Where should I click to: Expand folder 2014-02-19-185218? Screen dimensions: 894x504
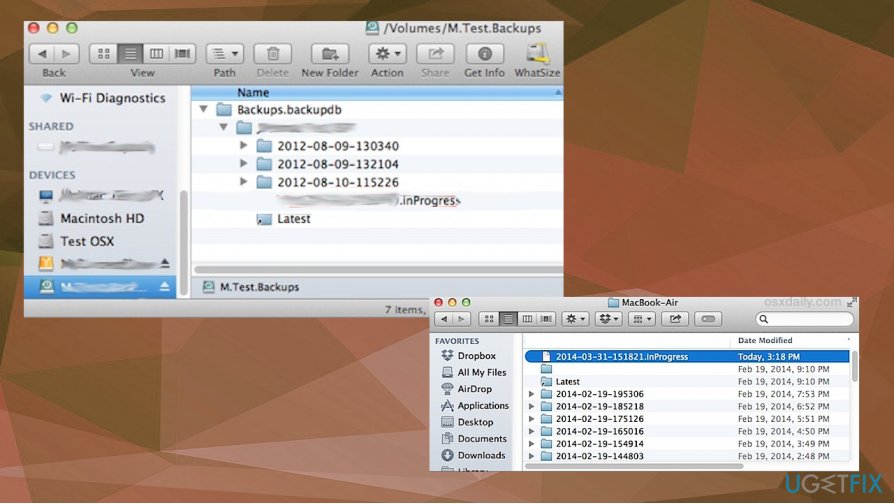pos(531,407)
